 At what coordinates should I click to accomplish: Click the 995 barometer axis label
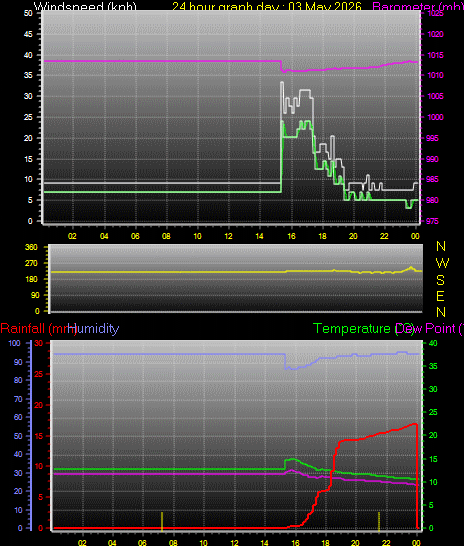coord(433,138)
